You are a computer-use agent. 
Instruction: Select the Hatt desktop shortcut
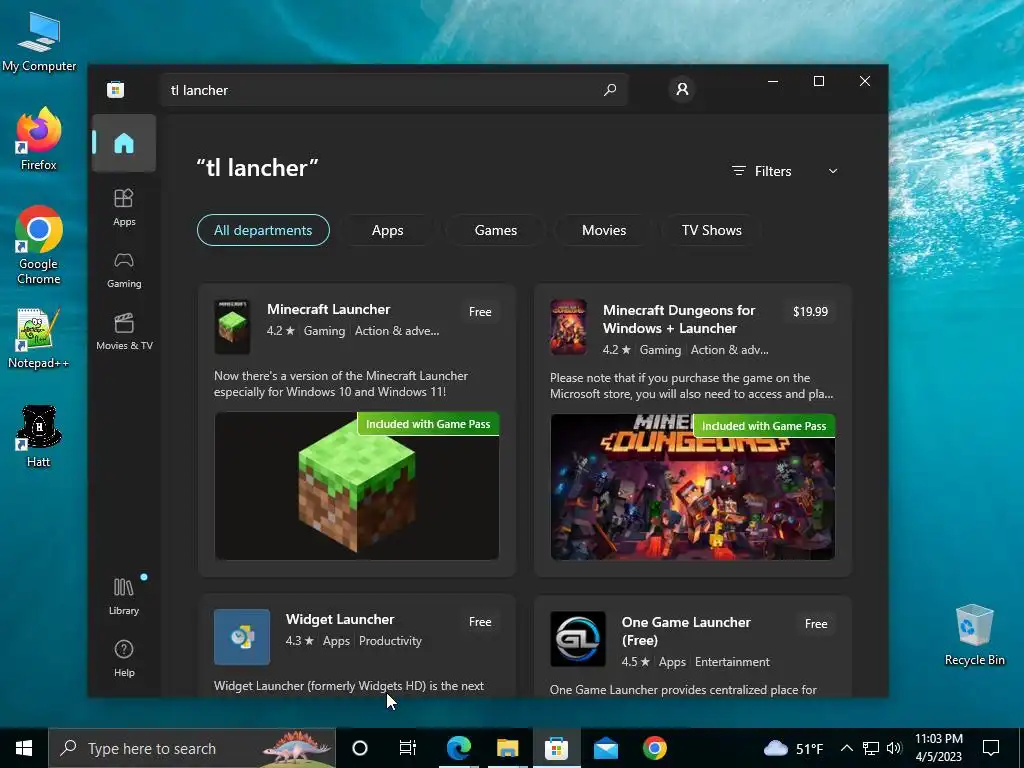point(39,436)
